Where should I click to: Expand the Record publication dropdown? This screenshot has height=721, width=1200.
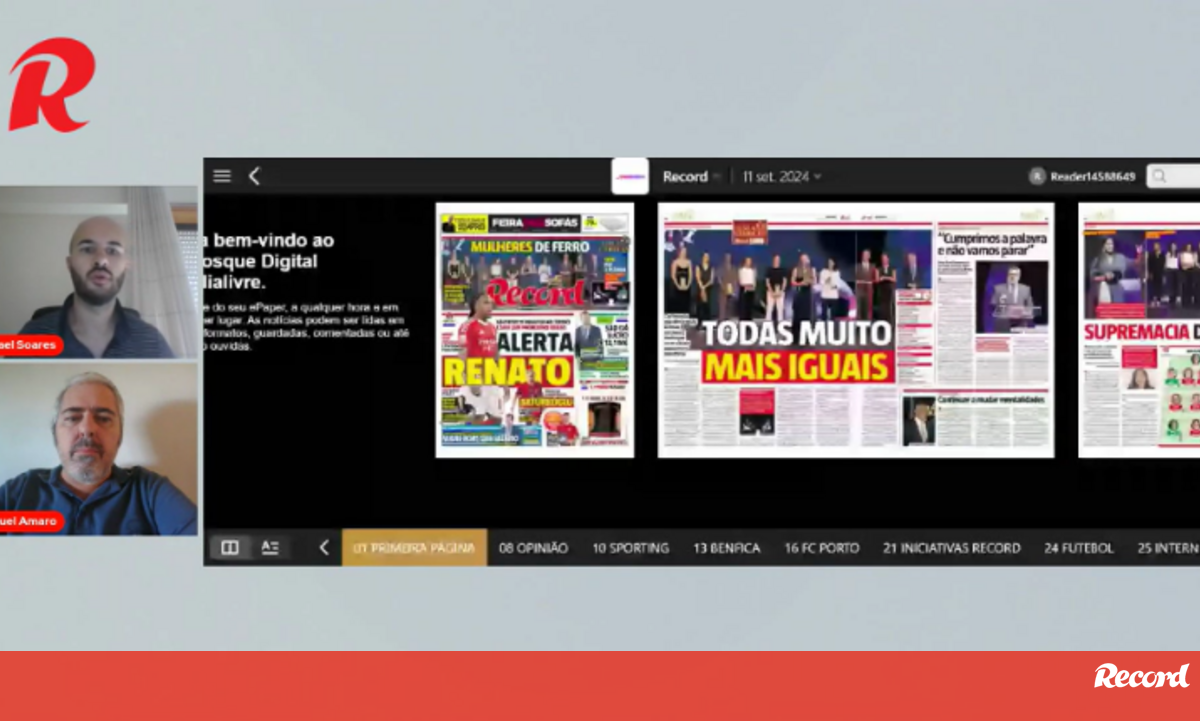tap(692, 177)
